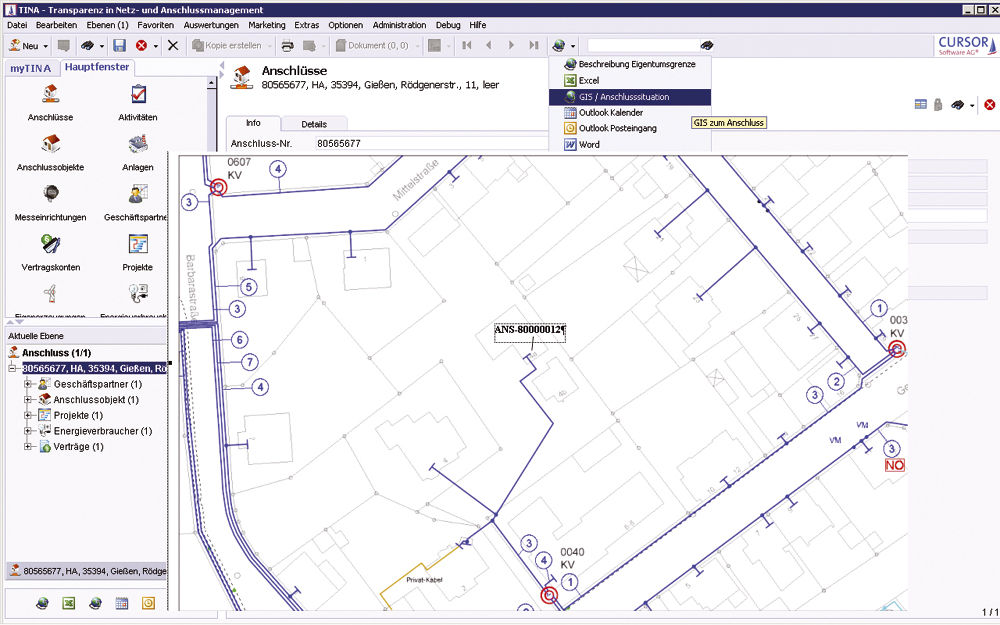Click the Save floppy disk icon
The image size is (1000, 625).
click(x=119, y=46)
